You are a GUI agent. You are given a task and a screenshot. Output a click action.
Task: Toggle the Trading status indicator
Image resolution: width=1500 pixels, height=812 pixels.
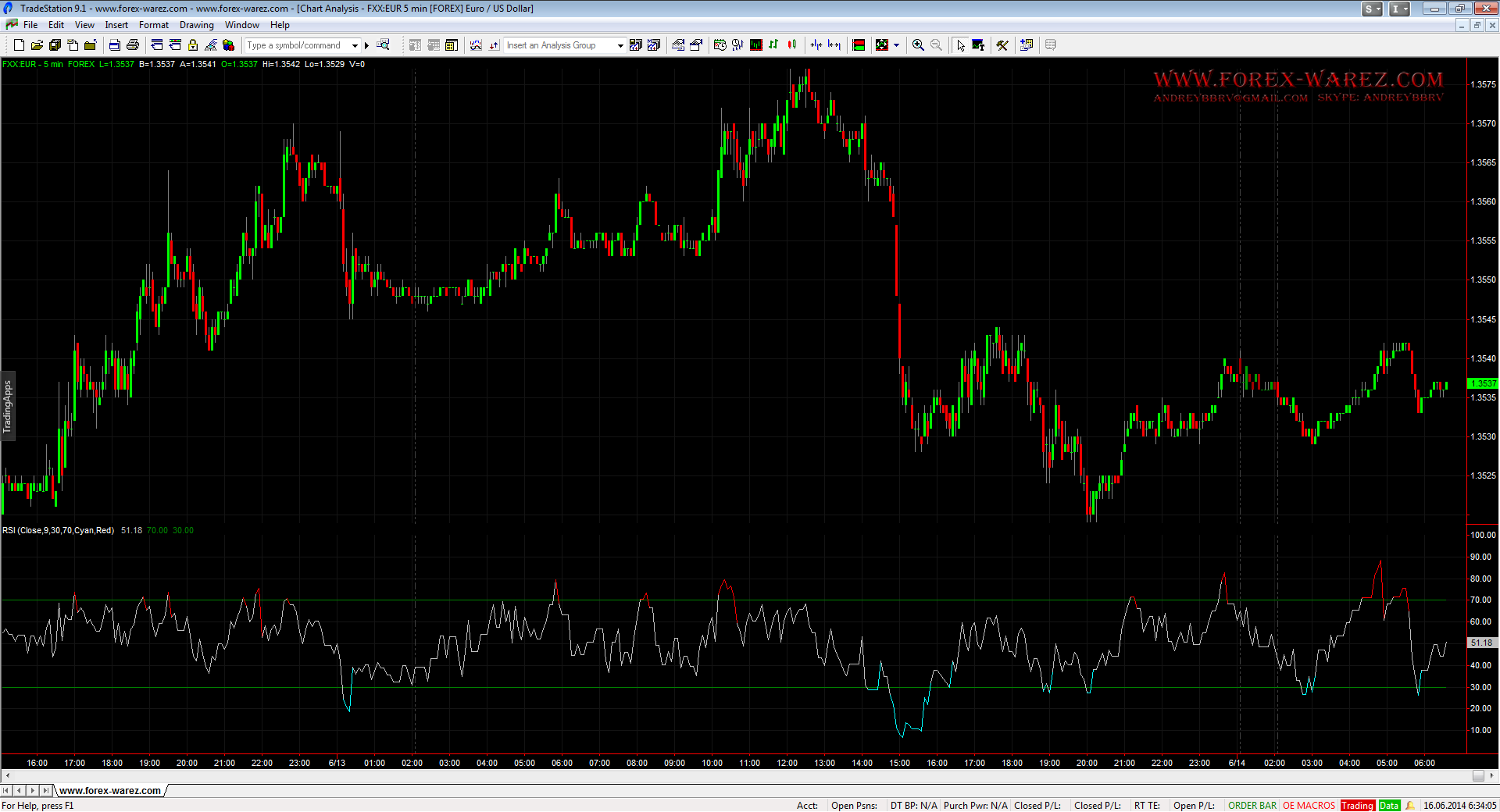point(1357,806)
